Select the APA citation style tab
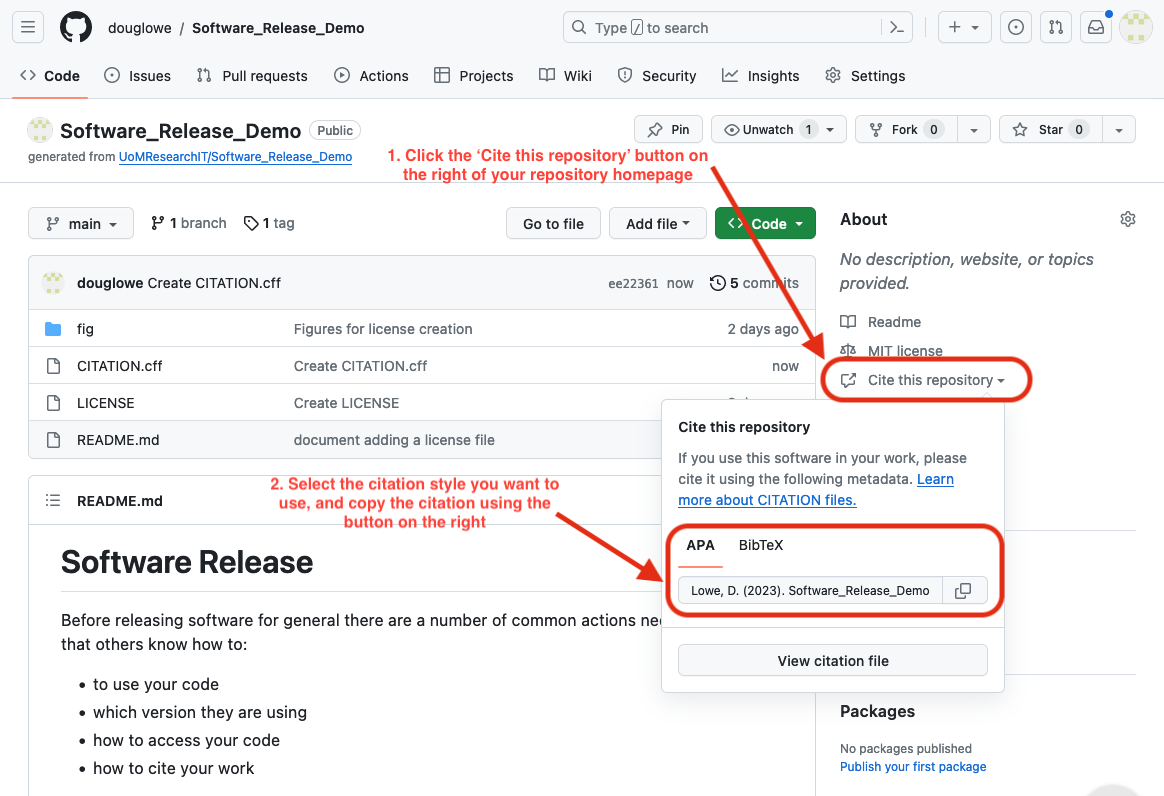The image size is (1164, 796). (700, 545)
